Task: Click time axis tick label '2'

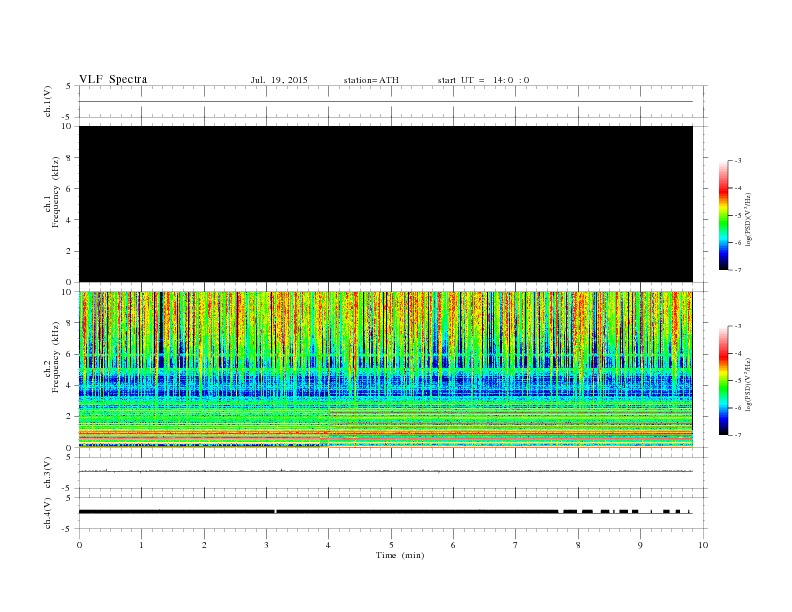Action: 204,545
